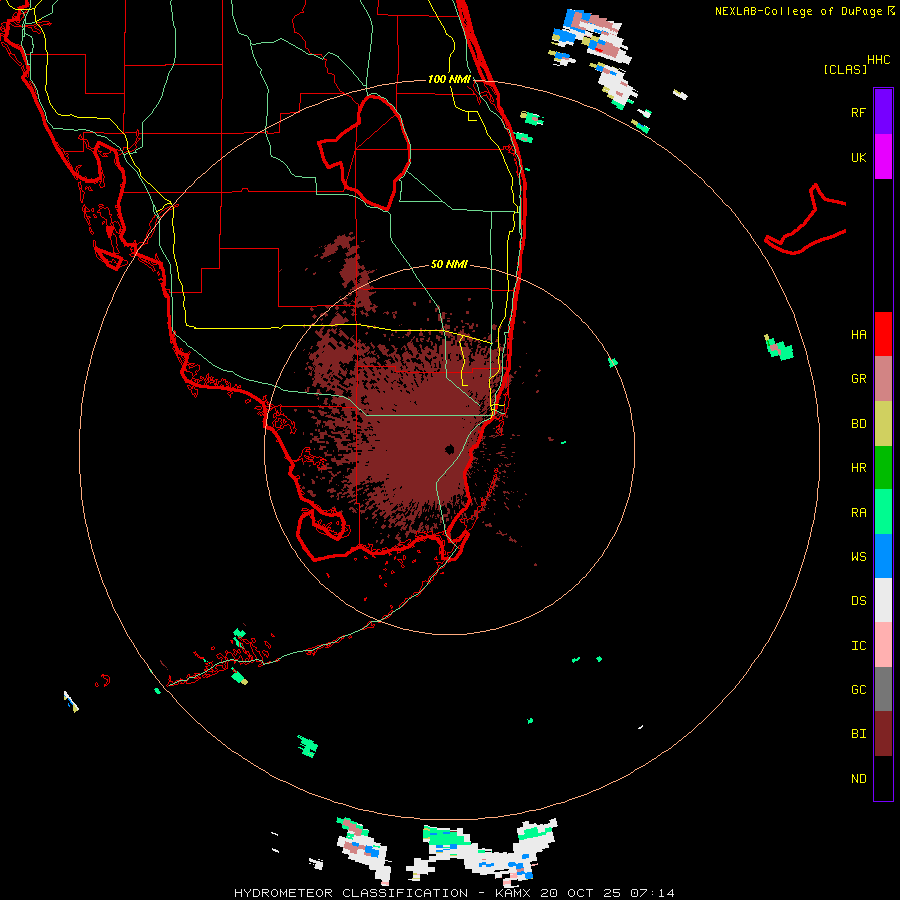Click the 'BD' legend label
This screenshot has height=900, width=900.
[858, 424]
